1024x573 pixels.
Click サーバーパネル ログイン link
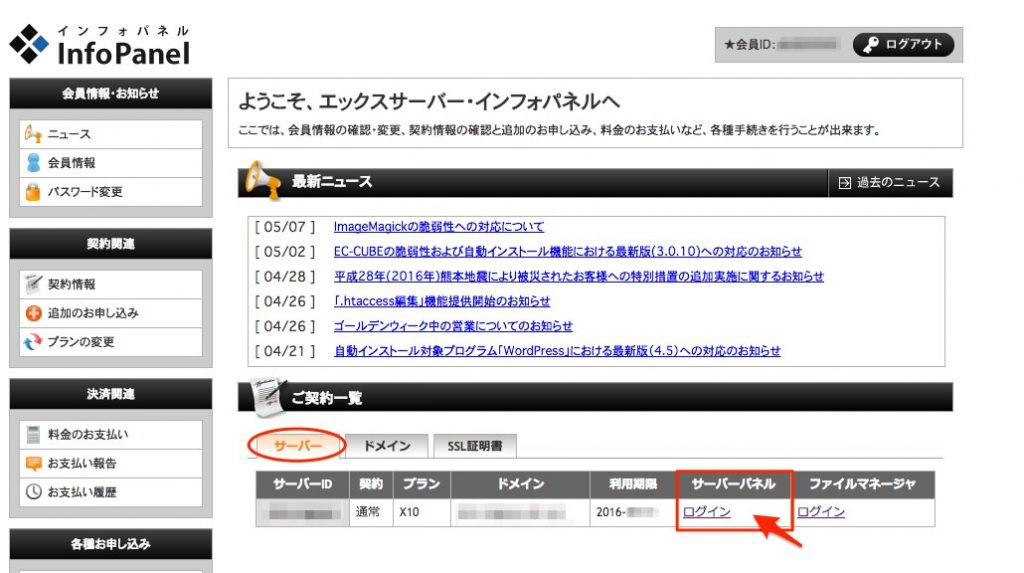[x=706, y=512]
